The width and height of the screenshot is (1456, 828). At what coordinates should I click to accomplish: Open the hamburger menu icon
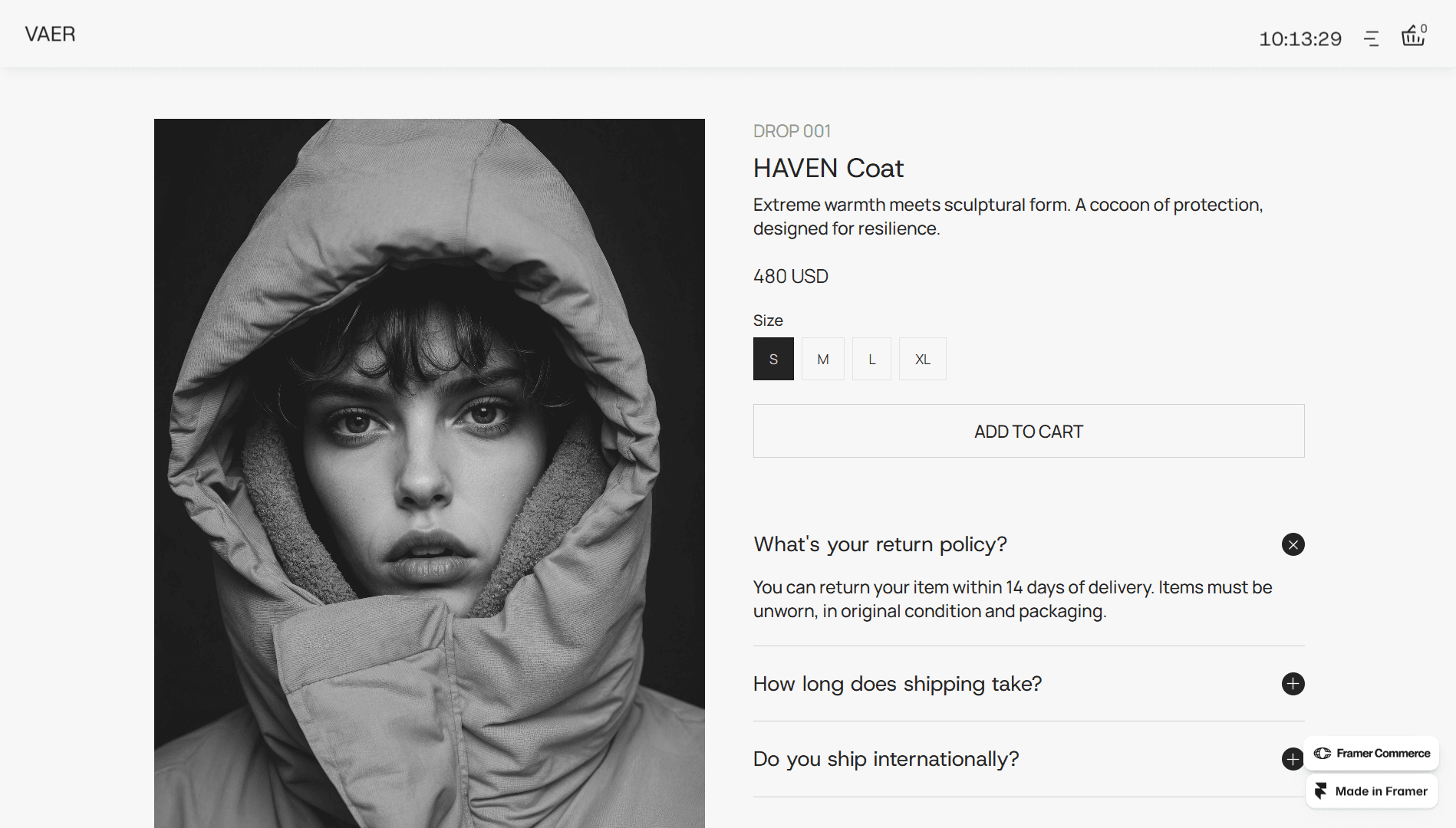tap(1372, 37)
